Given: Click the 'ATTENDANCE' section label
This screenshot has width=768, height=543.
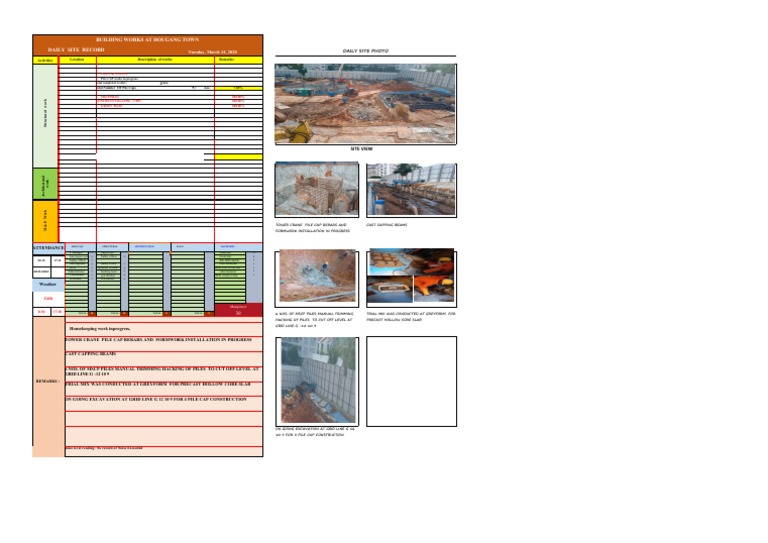Looking at the screenshot, I should click(x=48, y=248).
